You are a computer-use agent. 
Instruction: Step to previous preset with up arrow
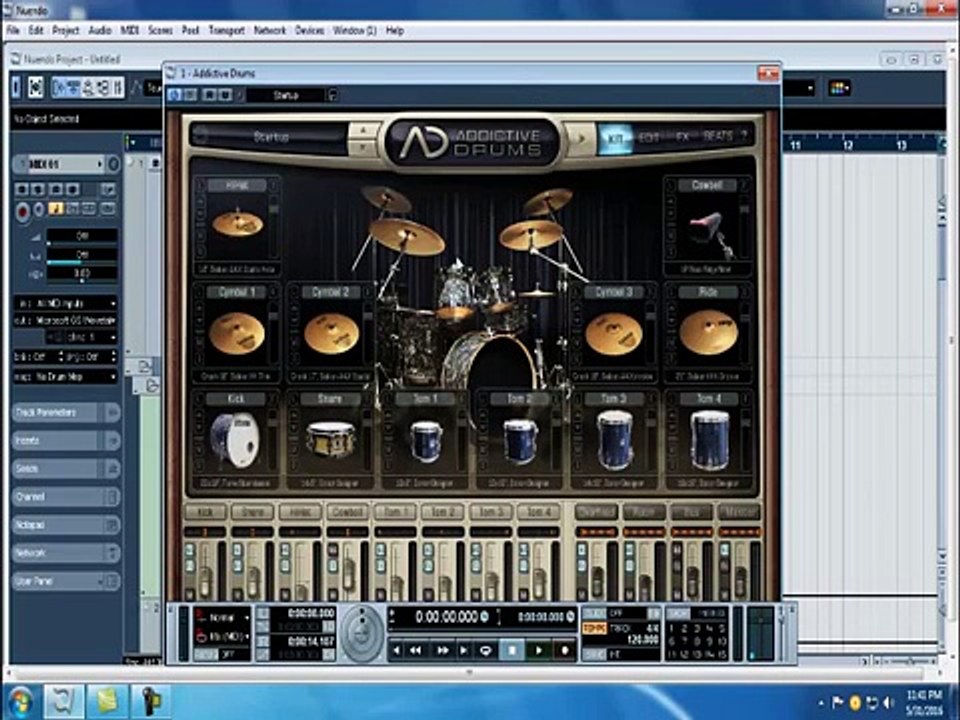click(362, 130)
